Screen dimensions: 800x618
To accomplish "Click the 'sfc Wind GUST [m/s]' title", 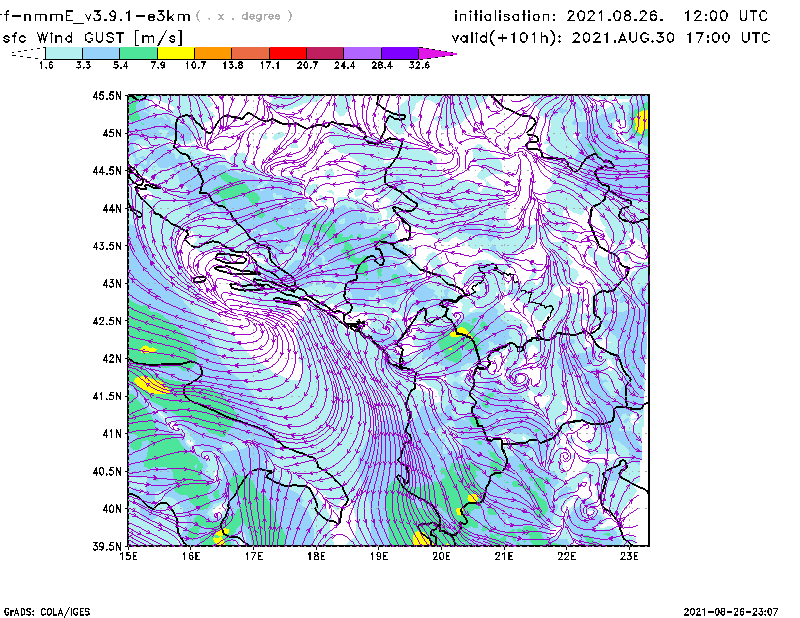I will coord(92,38).
